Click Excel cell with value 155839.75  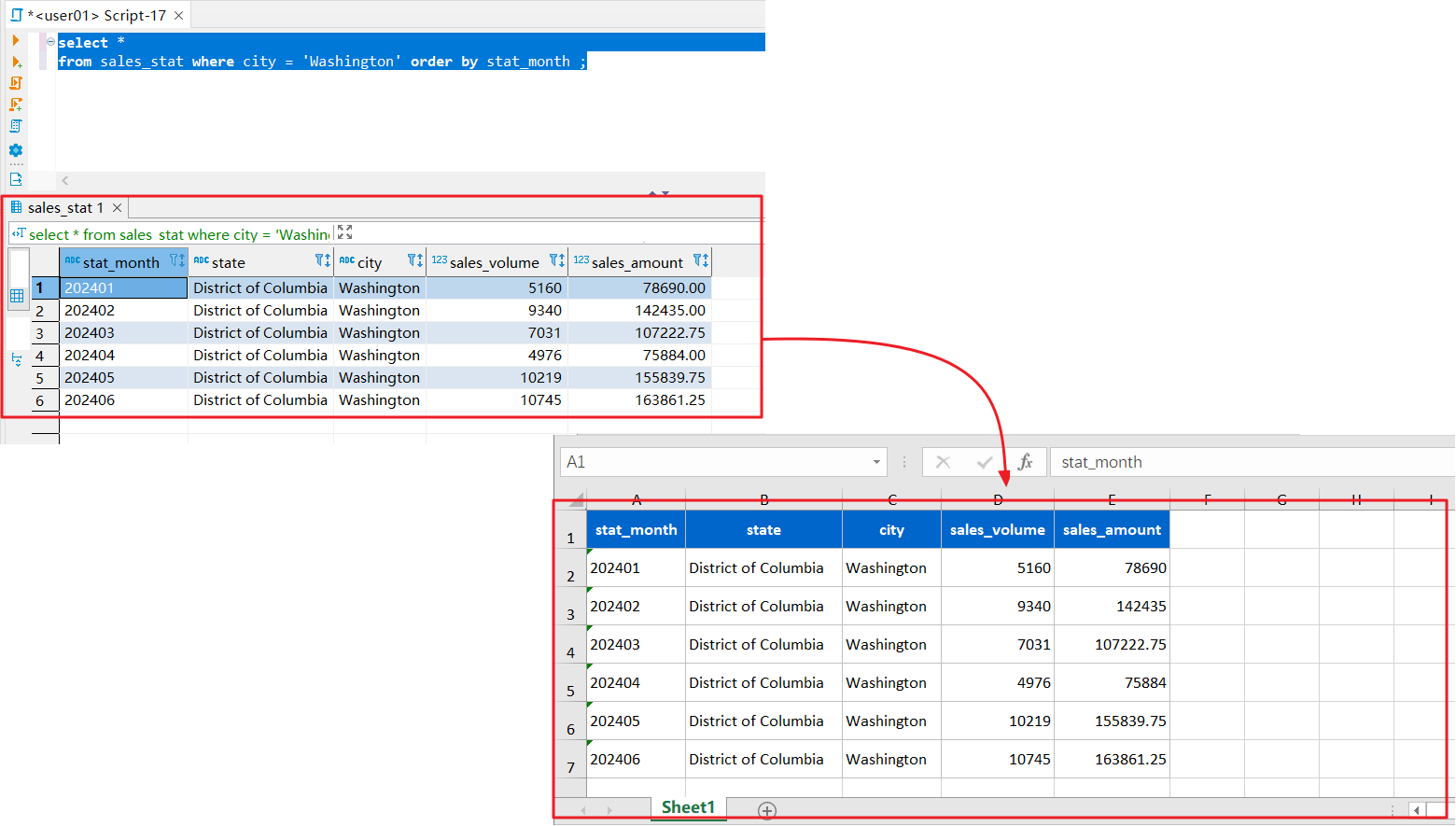point(1112,721)
